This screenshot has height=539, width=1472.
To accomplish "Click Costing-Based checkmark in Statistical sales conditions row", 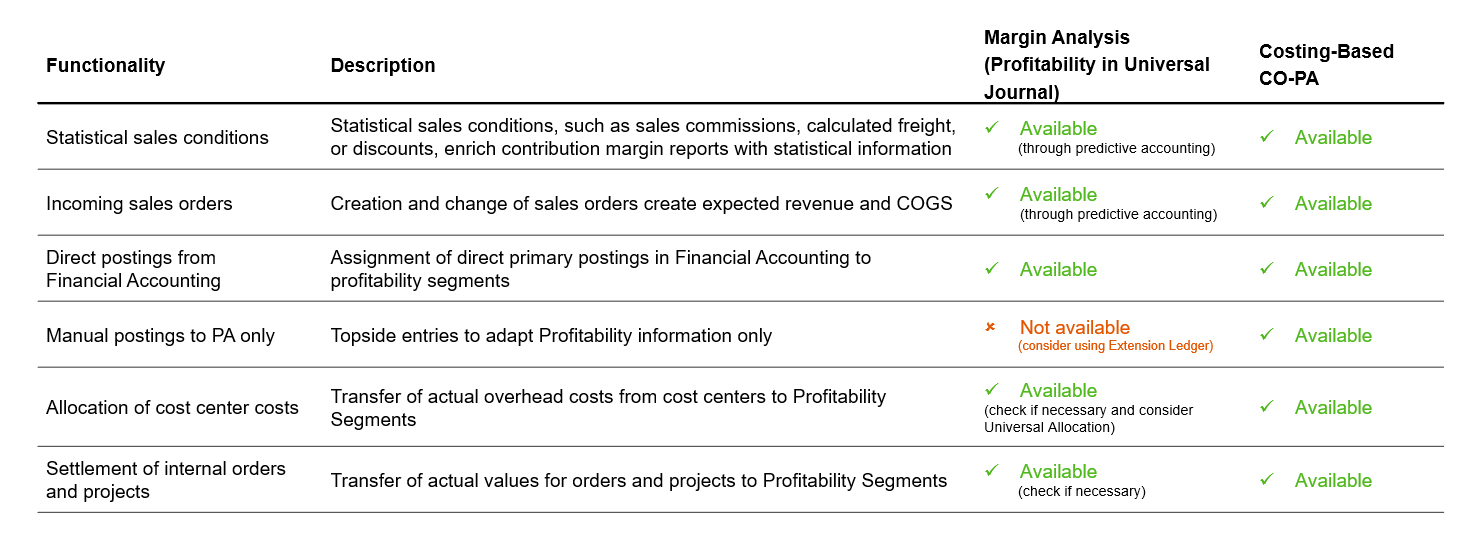I will click(1266, 137).
